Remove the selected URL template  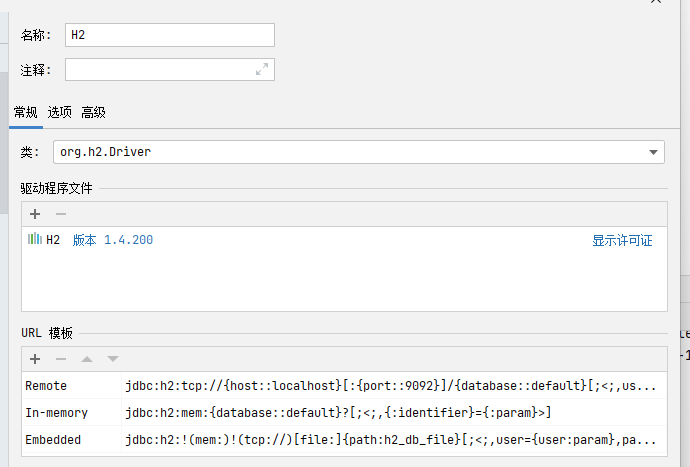[61, 359]
